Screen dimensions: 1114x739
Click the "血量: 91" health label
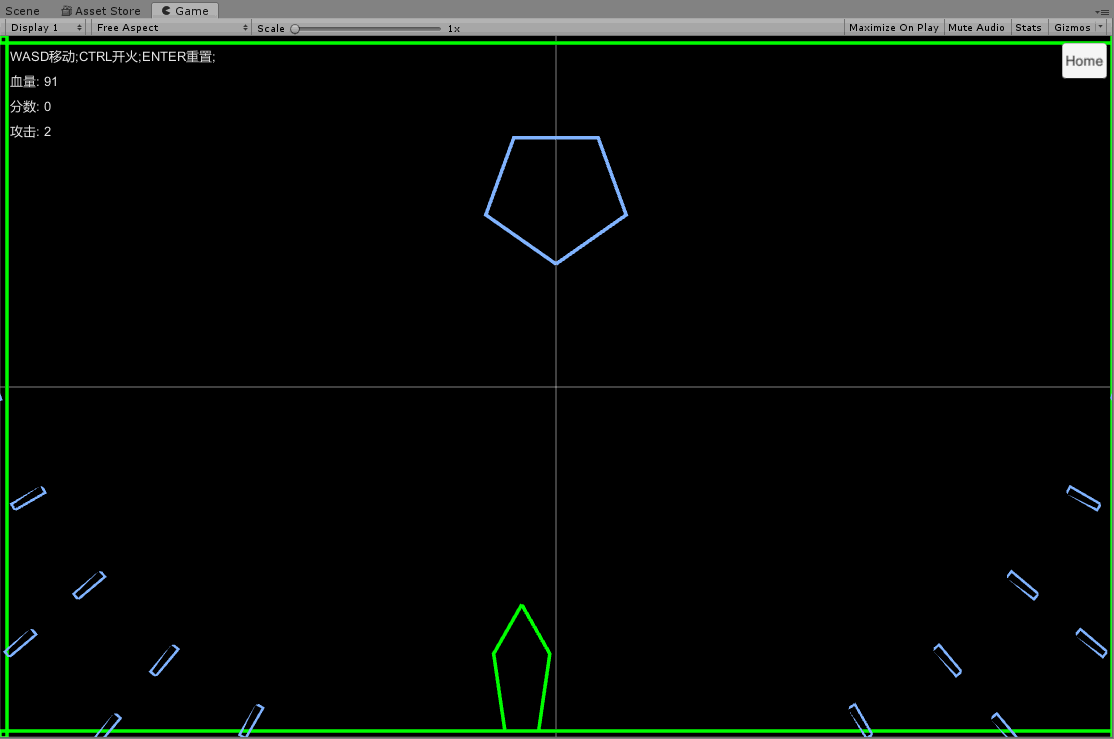point(33,82)
